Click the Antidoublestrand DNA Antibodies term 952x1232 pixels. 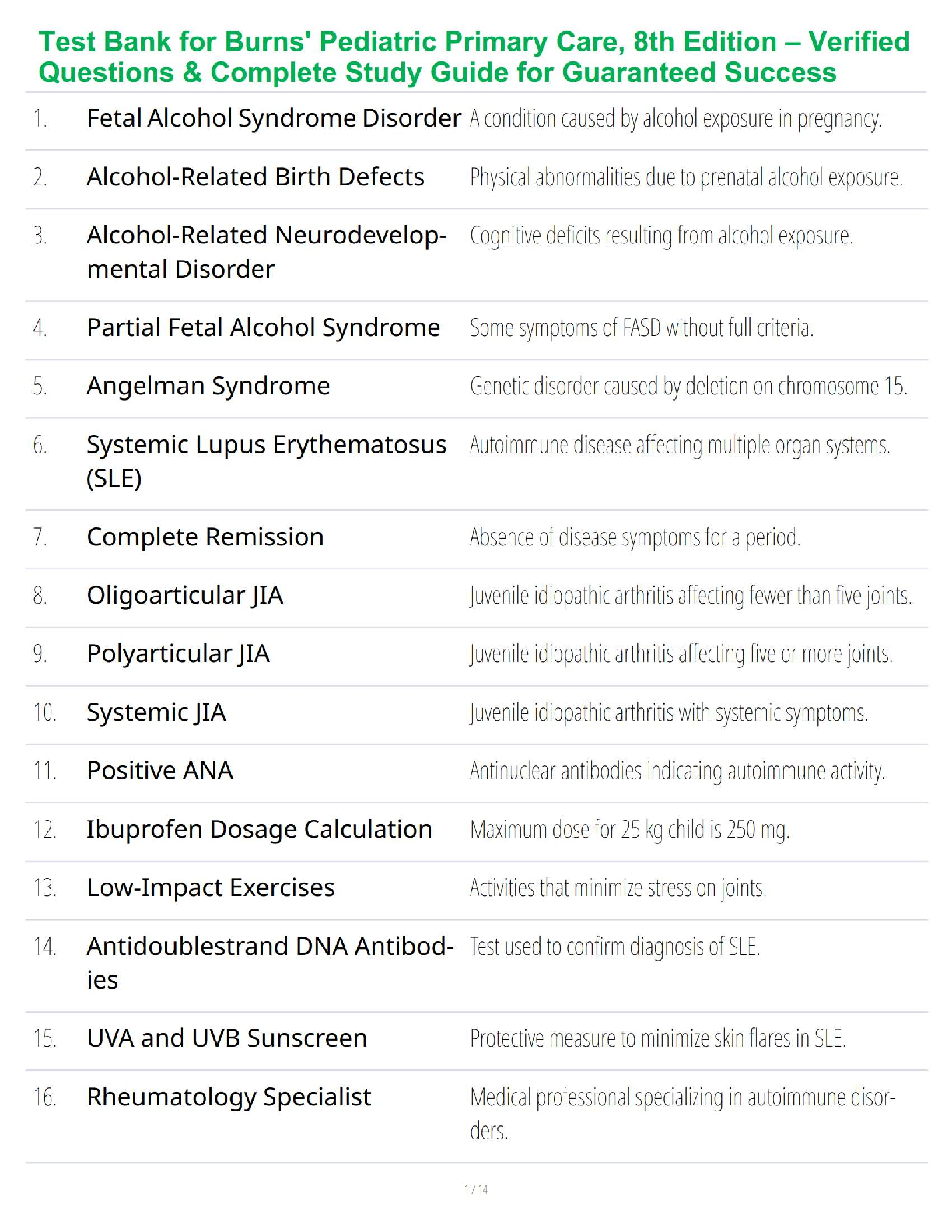[x=269, y=962]
